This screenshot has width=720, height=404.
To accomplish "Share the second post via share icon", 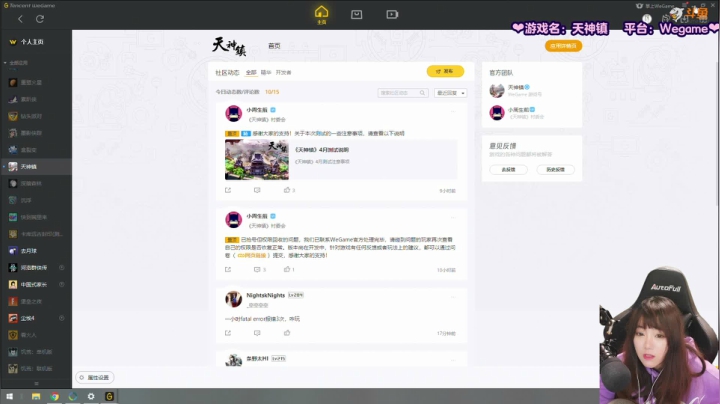I will (x=228, y=269).
